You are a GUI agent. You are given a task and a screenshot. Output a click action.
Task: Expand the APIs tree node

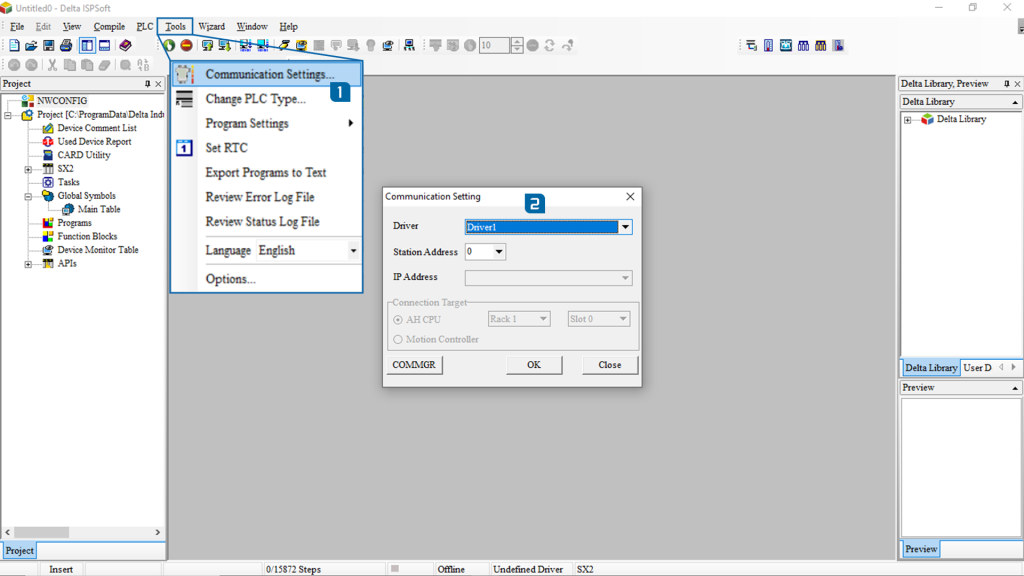click(28, 264)
